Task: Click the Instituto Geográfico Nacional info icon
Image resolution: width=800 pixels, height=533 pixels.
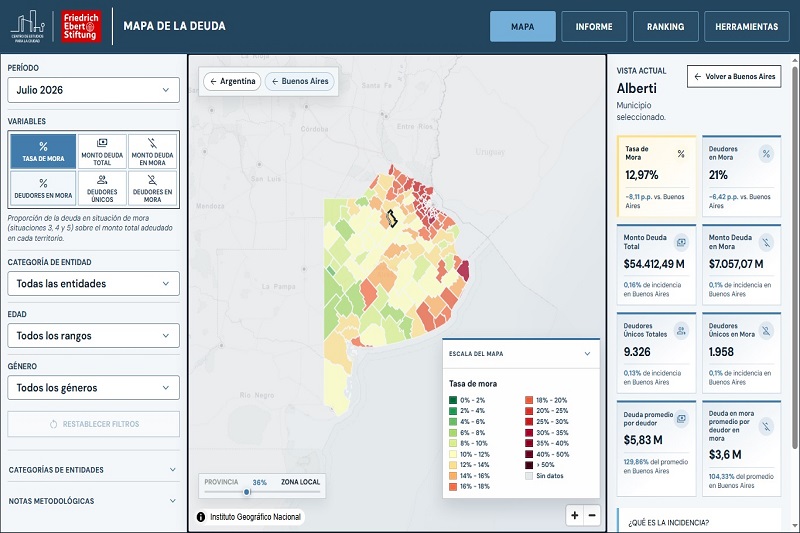Action: point(201,517)
